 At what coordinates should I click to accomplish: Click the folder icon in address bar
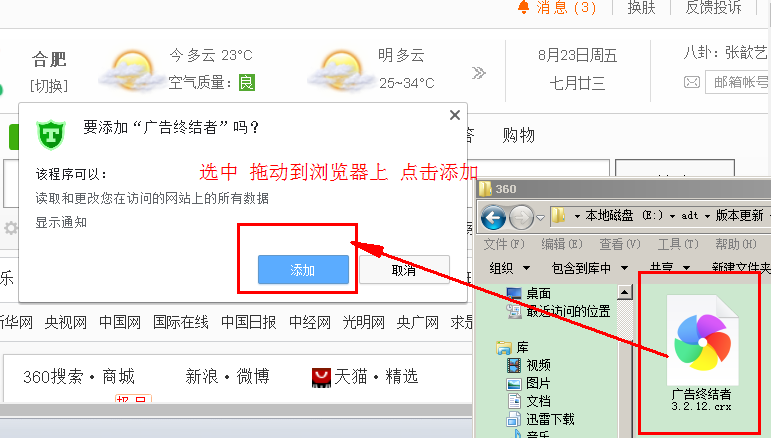[558, 215]
